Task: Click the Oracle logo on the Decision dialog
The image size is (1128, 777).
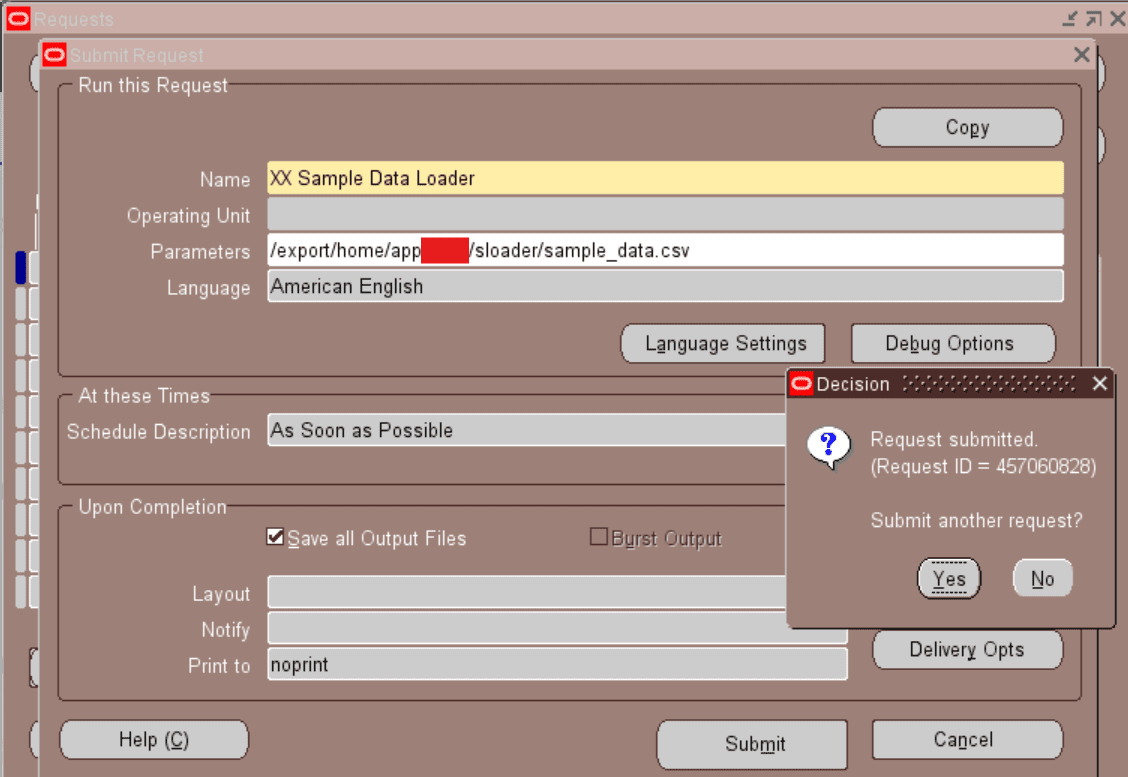Action: coord(801,384)
